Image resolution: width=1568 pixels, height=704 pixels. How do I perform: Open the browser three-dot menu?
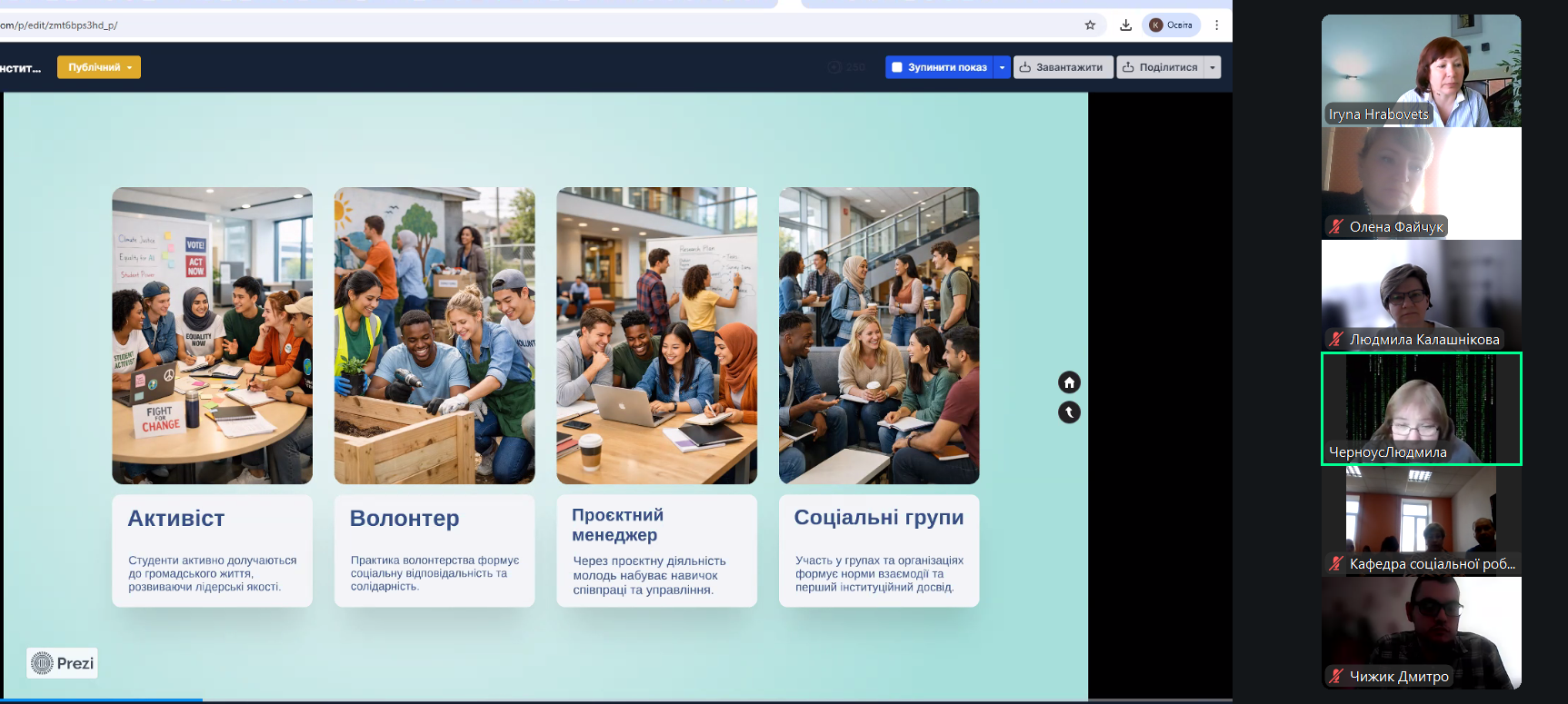point(1216,25)
